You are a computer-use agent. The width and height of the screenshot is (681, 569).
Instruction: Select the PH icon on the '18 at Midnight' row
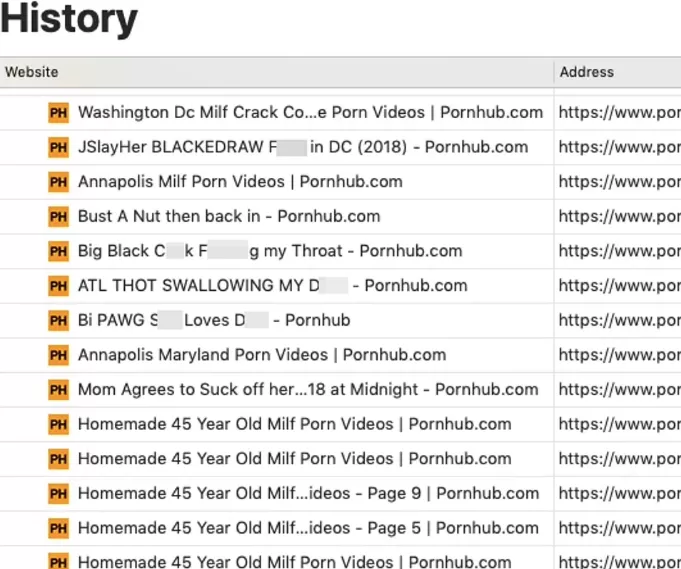58,390
